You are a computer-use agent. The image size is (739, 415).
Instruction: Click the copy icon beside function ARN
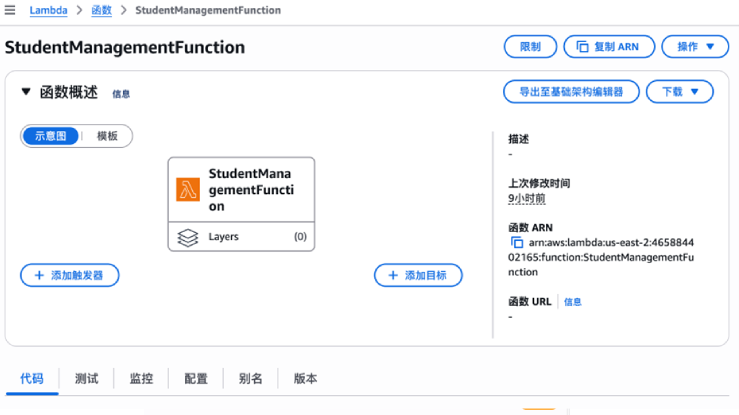click(x=517, y=243)
